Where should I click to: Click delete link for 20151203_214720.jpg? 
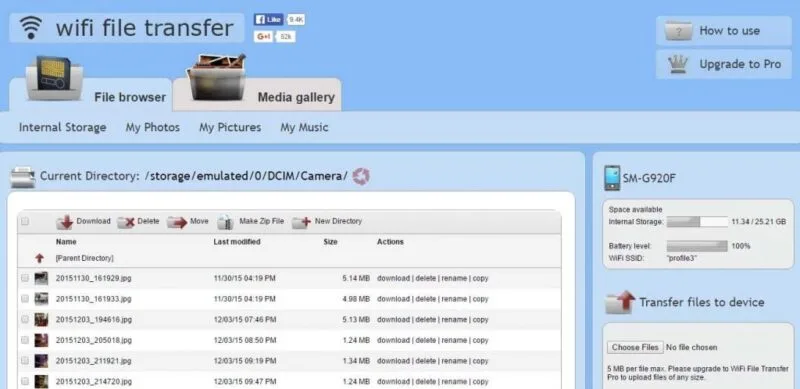tap(426, 381)
